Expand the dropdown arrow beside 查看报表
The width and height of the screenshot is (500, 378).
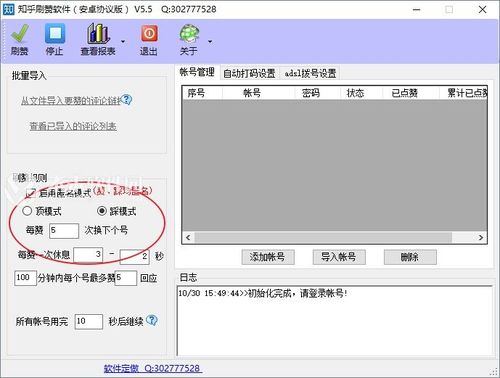tap(123, 41)
